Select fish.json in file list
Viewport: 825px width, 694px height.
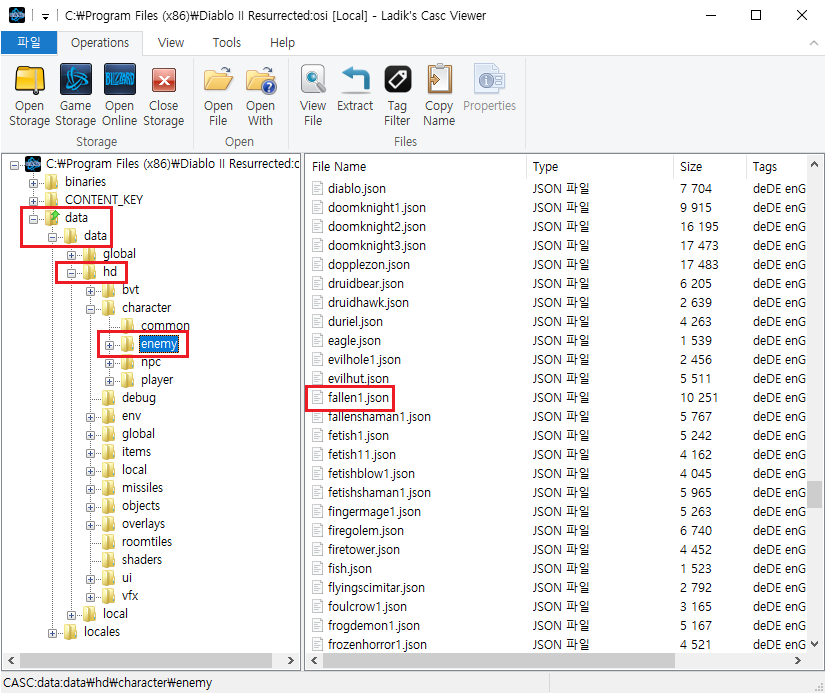tap(349, 569)
